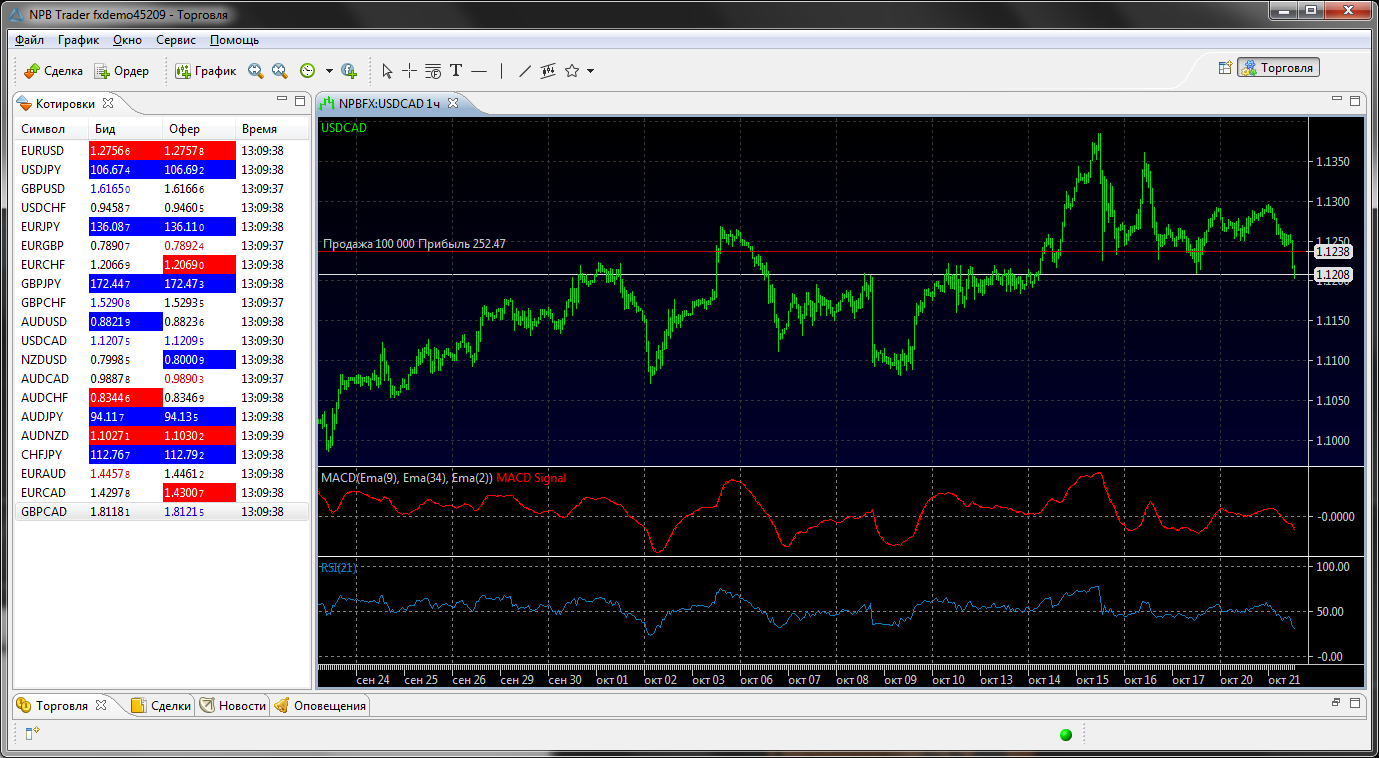Click the RSI(21) indicator label

point(339,568)
